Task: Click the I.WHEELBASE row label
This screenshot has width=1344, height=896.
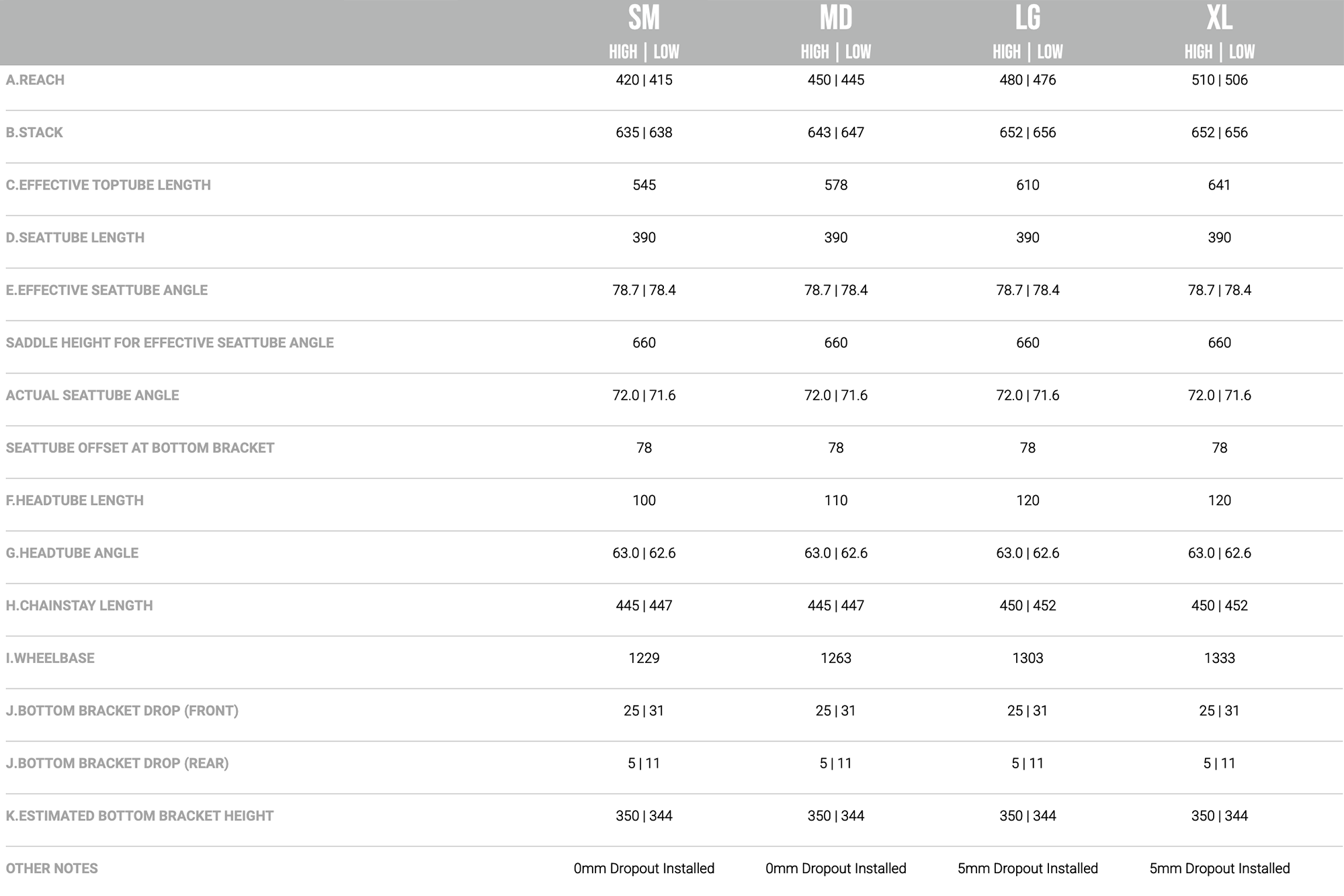Action: click(x=50, y=658)
